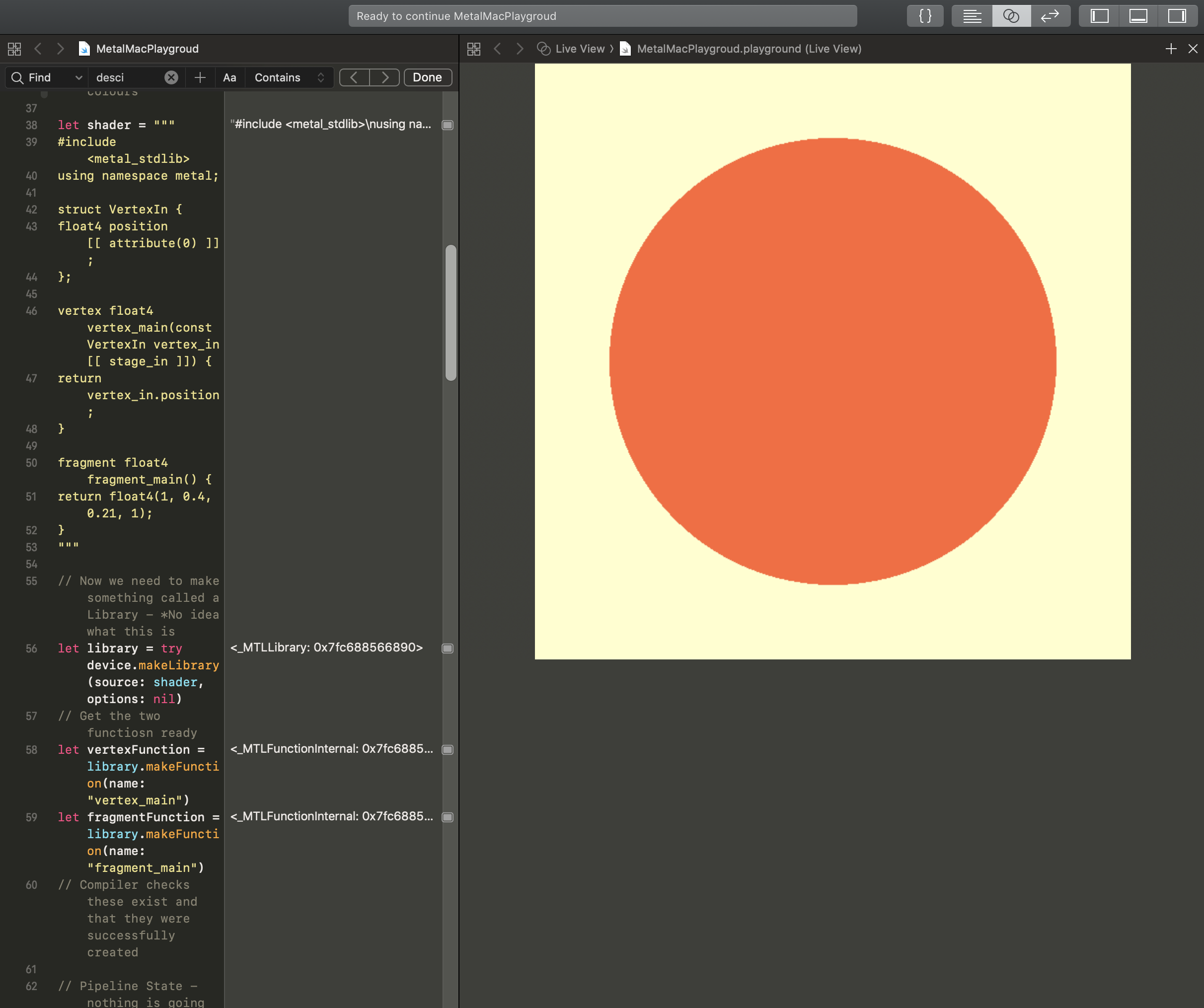
Task: Click the magnifying glass search icon
Action: tap(17, 77)
